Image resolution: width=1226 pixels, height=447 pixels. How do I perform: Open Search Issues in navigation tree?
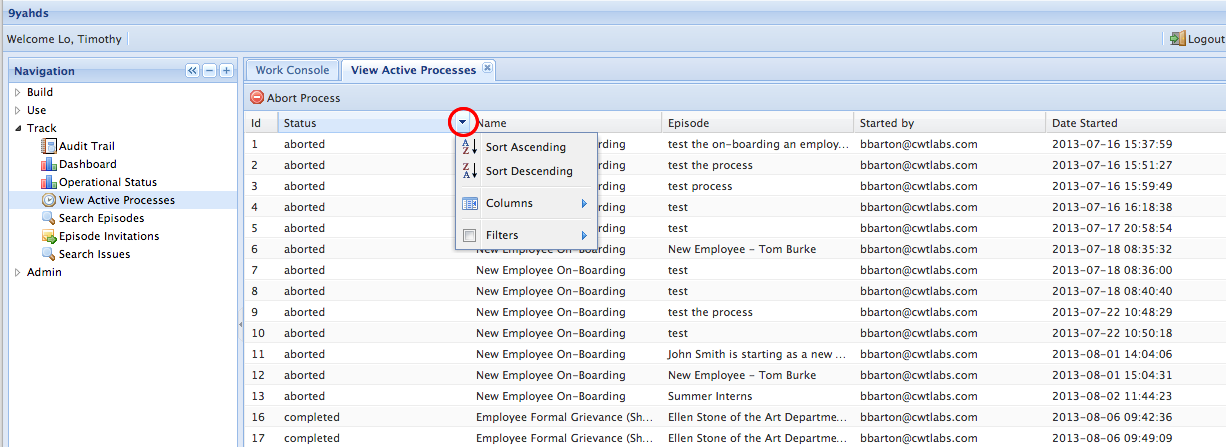pyautogui.click(x=94, y=254)
